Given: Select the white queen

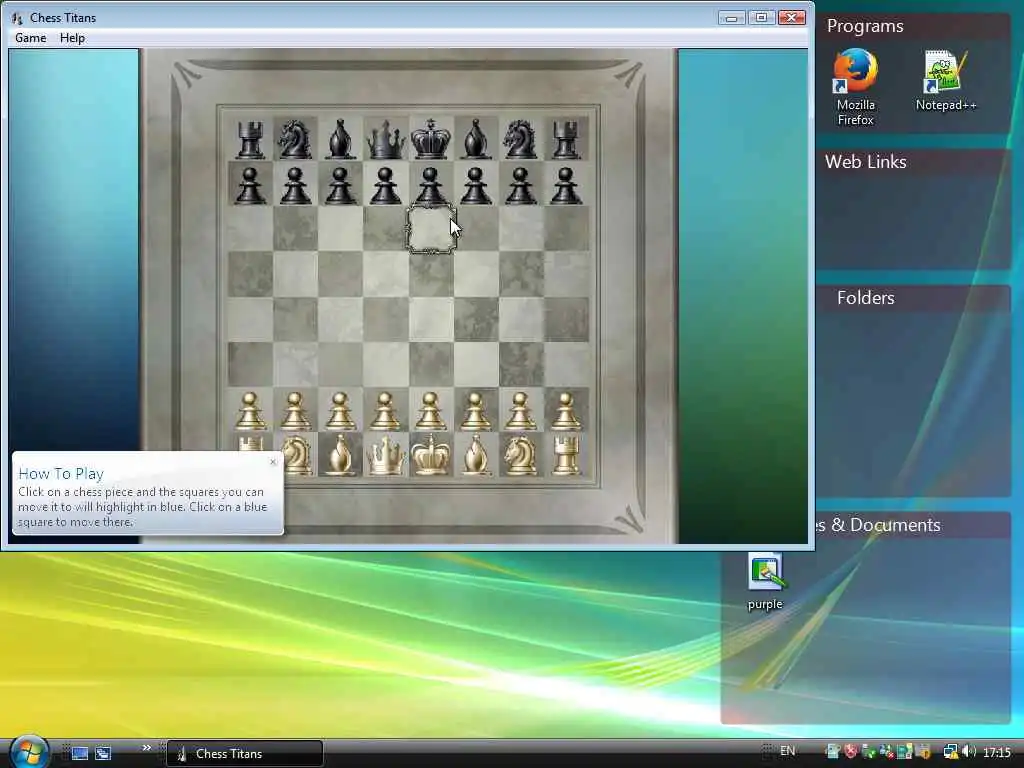Looking at the screenshot, I should point(385,455).
